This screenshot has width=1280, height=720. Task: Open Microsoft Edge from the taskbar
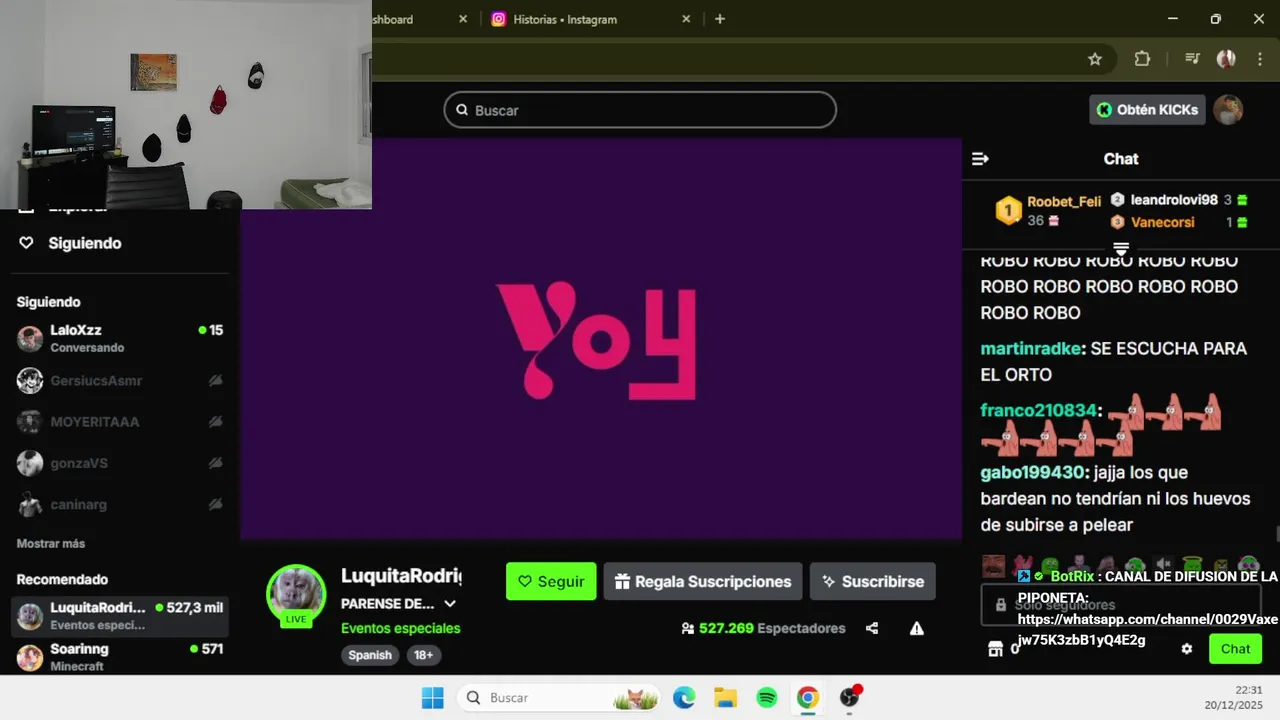(684, 698)
